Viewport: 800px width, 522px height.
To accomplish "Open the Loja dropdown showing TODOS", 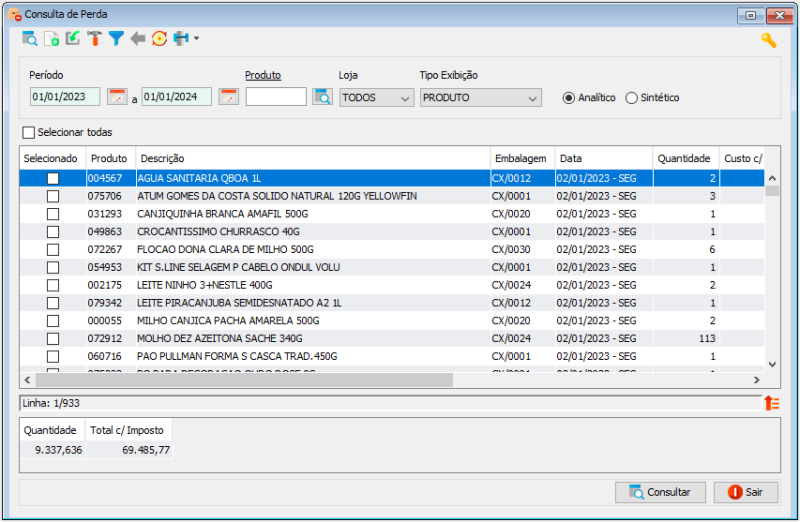I will click(x=377, y=97).
